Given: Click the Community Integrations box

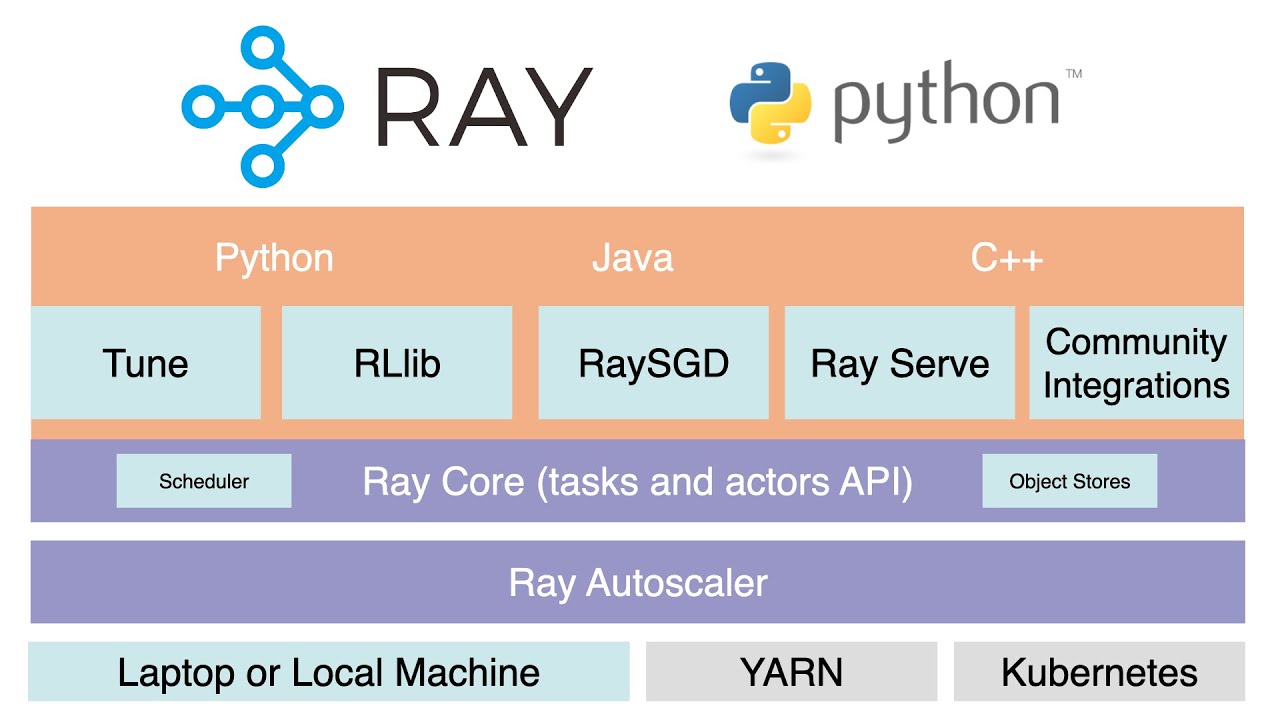Looking at the screenshot, I should point(1136,362).
